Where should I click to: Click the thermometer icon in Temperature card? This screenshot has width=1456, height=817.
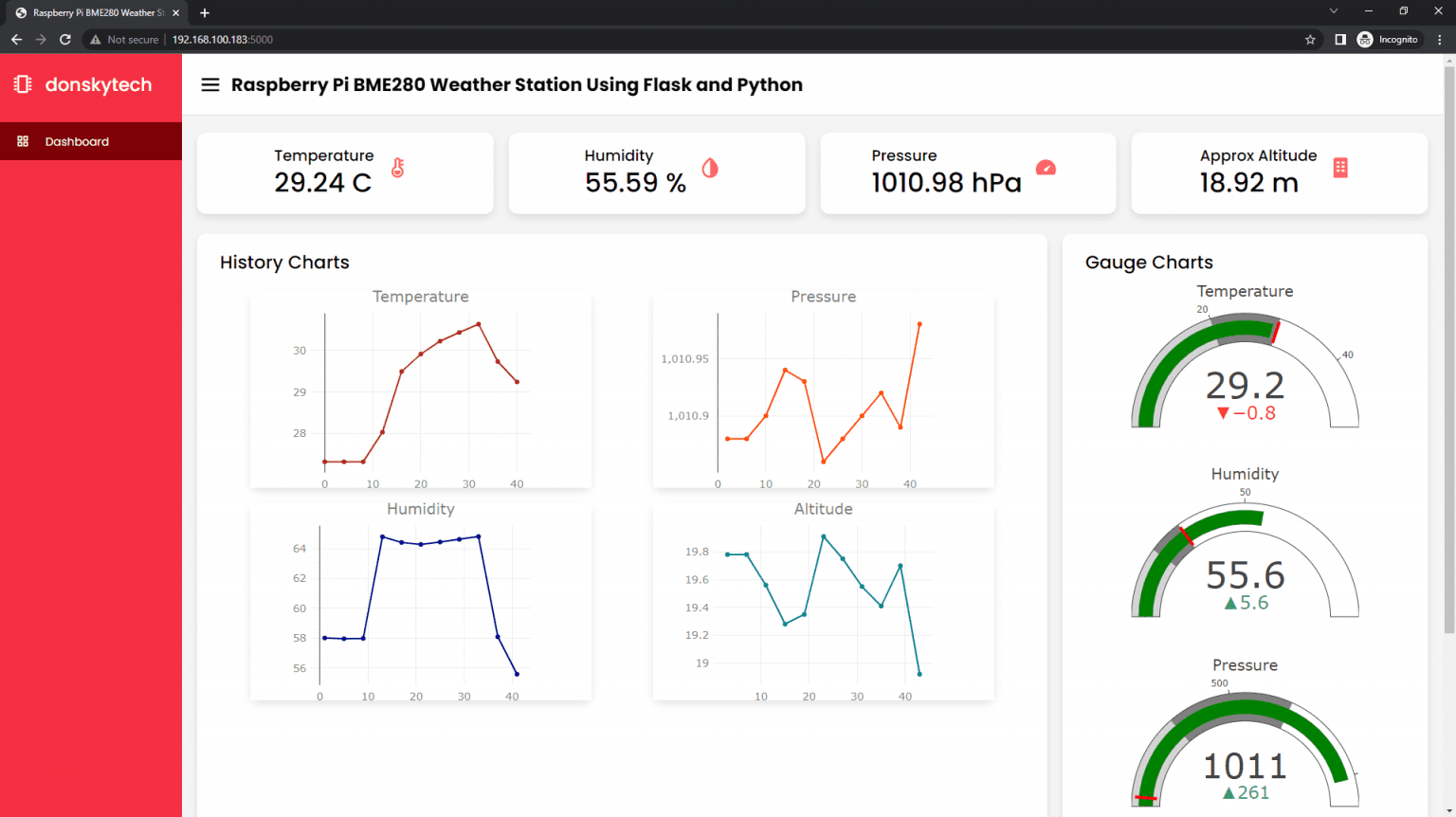pyautogui.click(x=398, y=168)
